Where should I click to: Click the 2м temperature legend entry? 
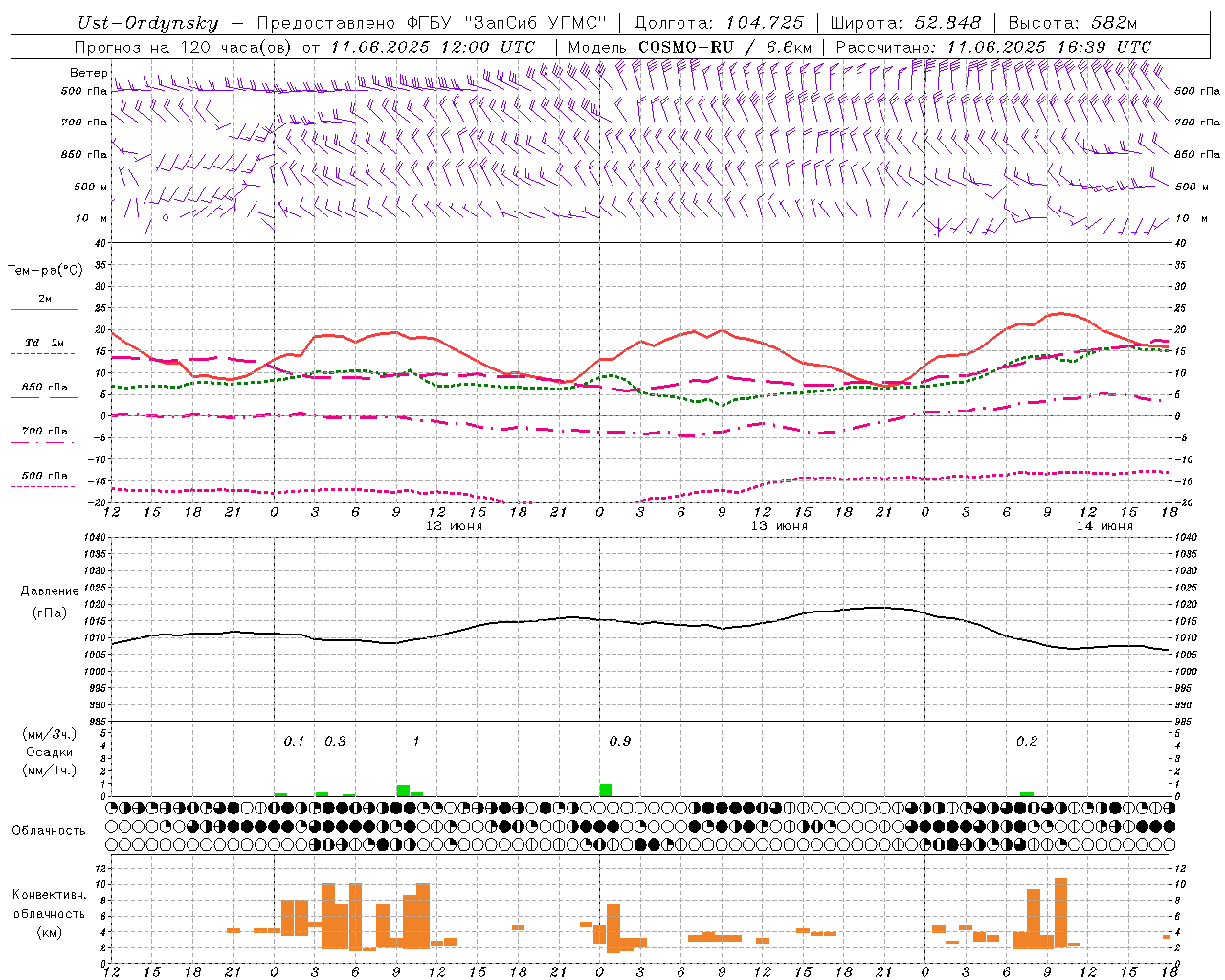click(45, 300)
